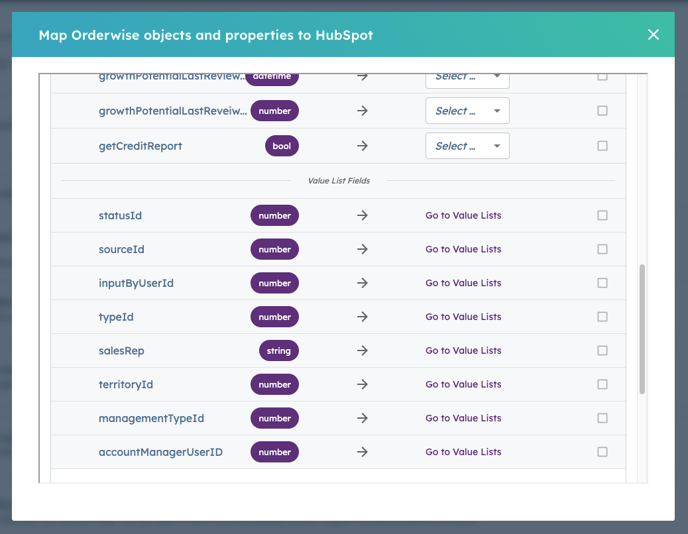The height and width of the screenshot is (534, 688).
Task: Toggle the salesRep row checkbox
Action: coord(602,351)
